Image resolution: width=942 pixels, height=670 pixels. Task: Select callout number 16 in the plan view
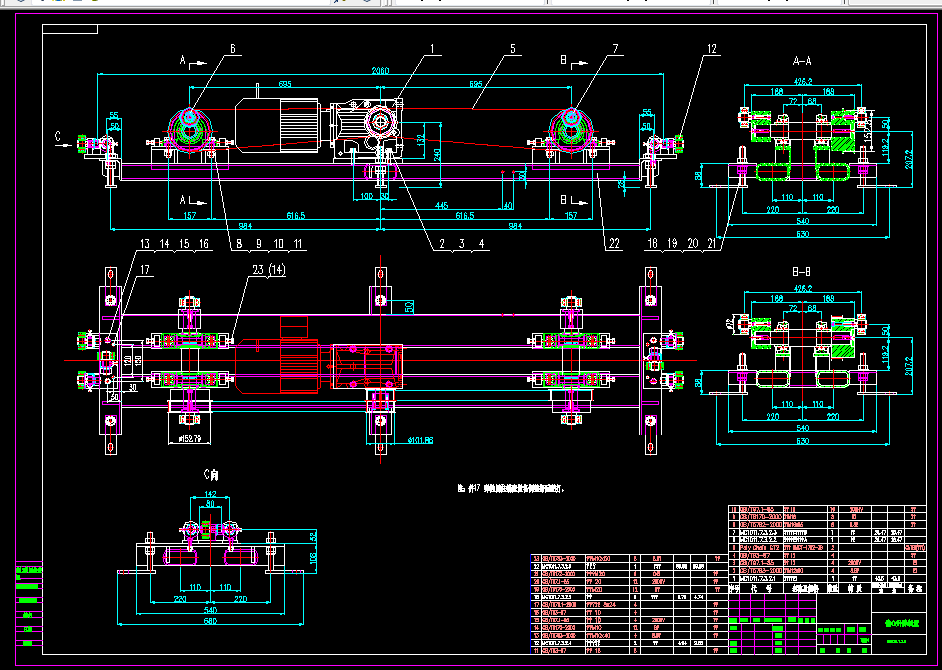204,243
